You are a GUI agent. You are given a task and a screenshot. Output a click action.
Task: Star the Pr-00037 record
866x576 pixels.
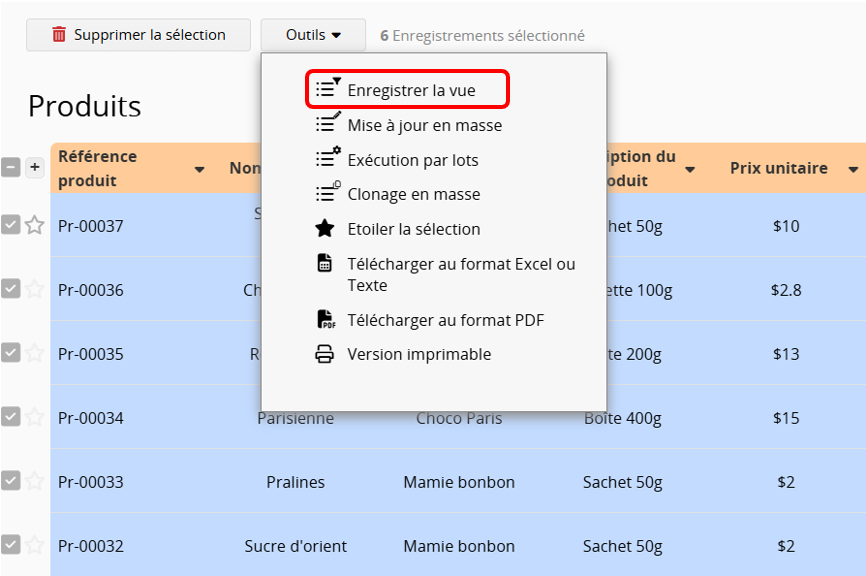point(35,225)
